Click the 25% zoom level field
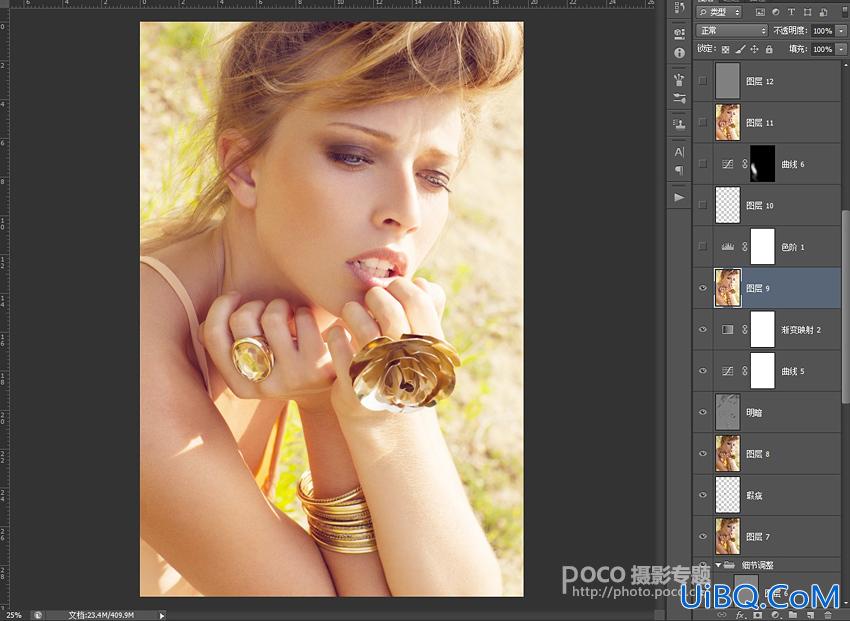The width and height of the screenshot is (850, 621). (x=14, y=615)
